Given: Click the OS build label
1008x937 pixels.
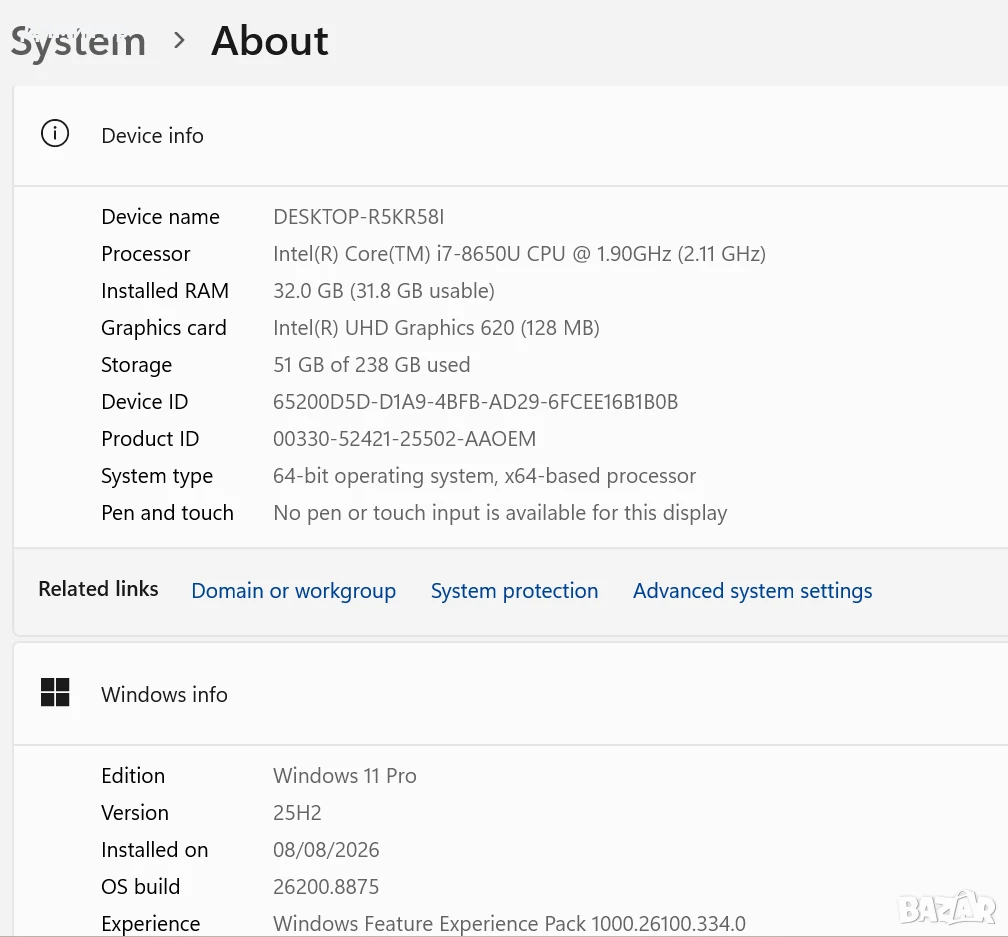Looking at the screenshot, I should (x=141, y=886).
